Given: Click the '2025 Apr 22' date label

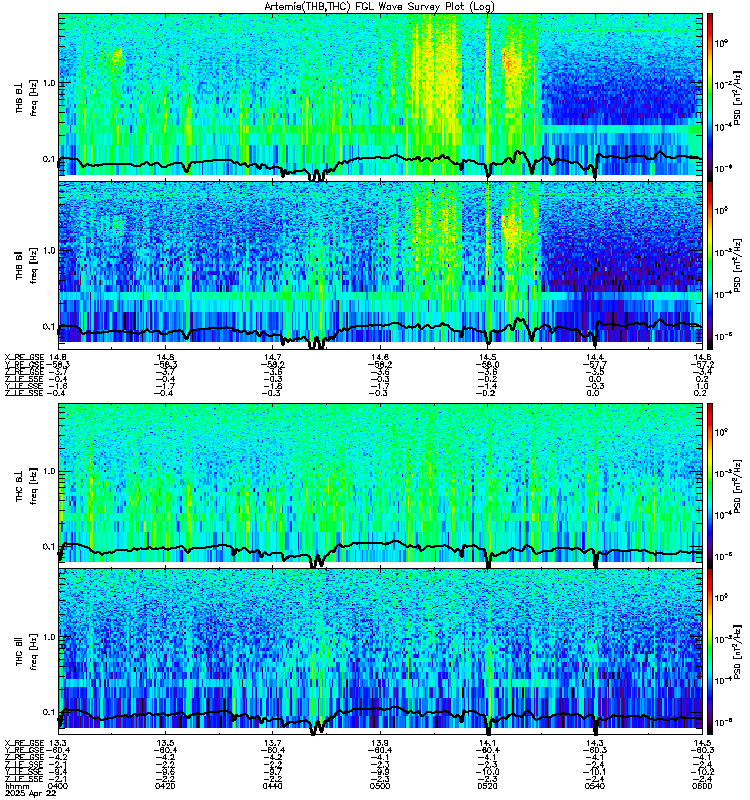Looking at the screenshot, I should pyautogui.click(x=31, y=794).
